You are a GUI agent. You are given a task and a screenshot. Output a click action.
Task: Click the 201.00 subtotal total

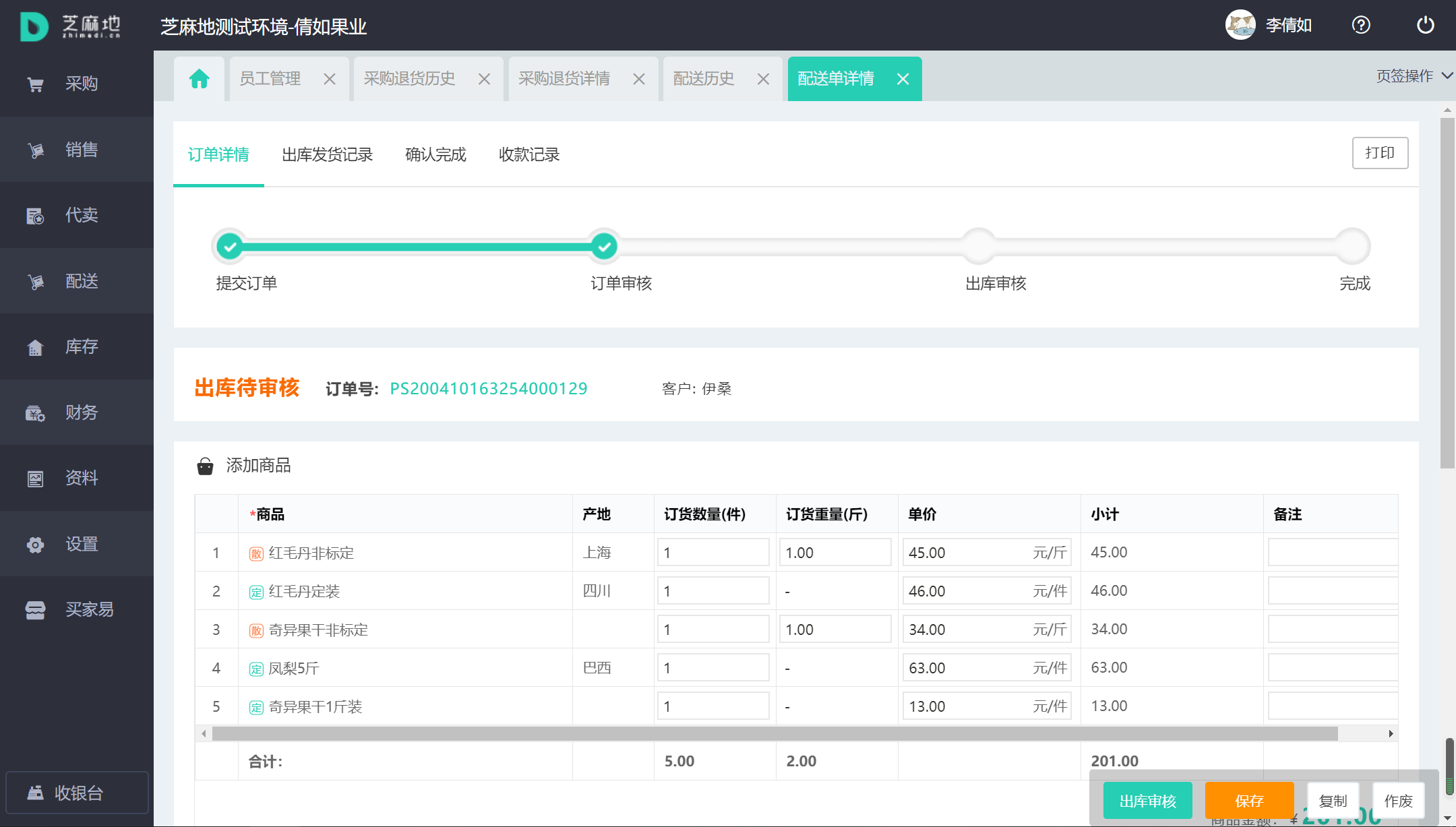tap(1114, 761)
